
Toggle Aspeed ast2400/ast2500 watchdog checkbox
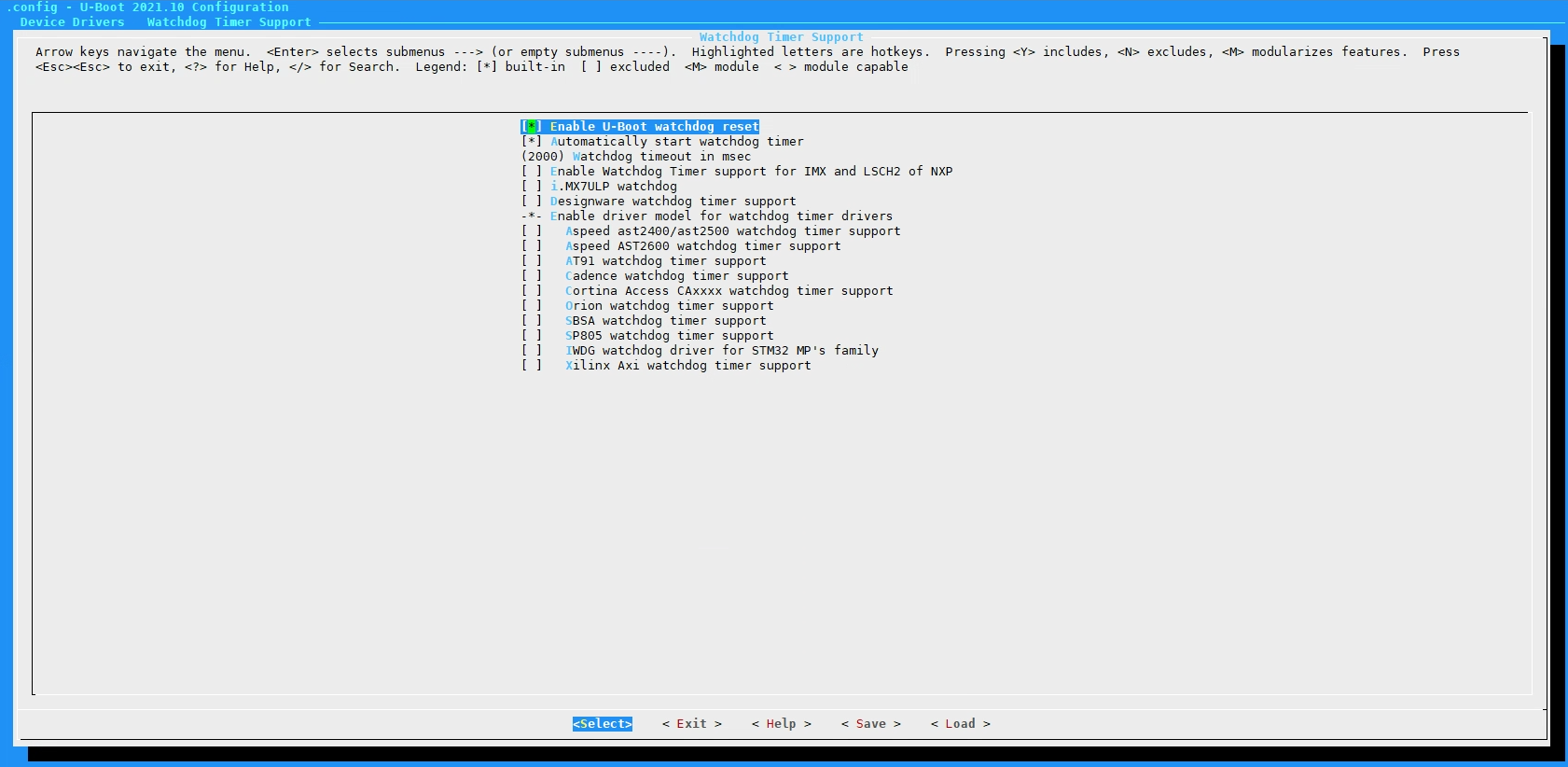532,231
